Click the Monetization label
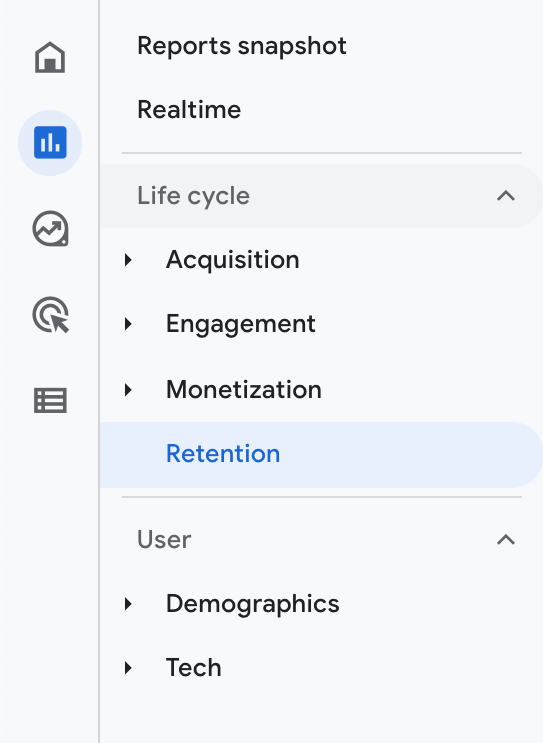This screenshot has height=743, width=543. pos(244,390)
